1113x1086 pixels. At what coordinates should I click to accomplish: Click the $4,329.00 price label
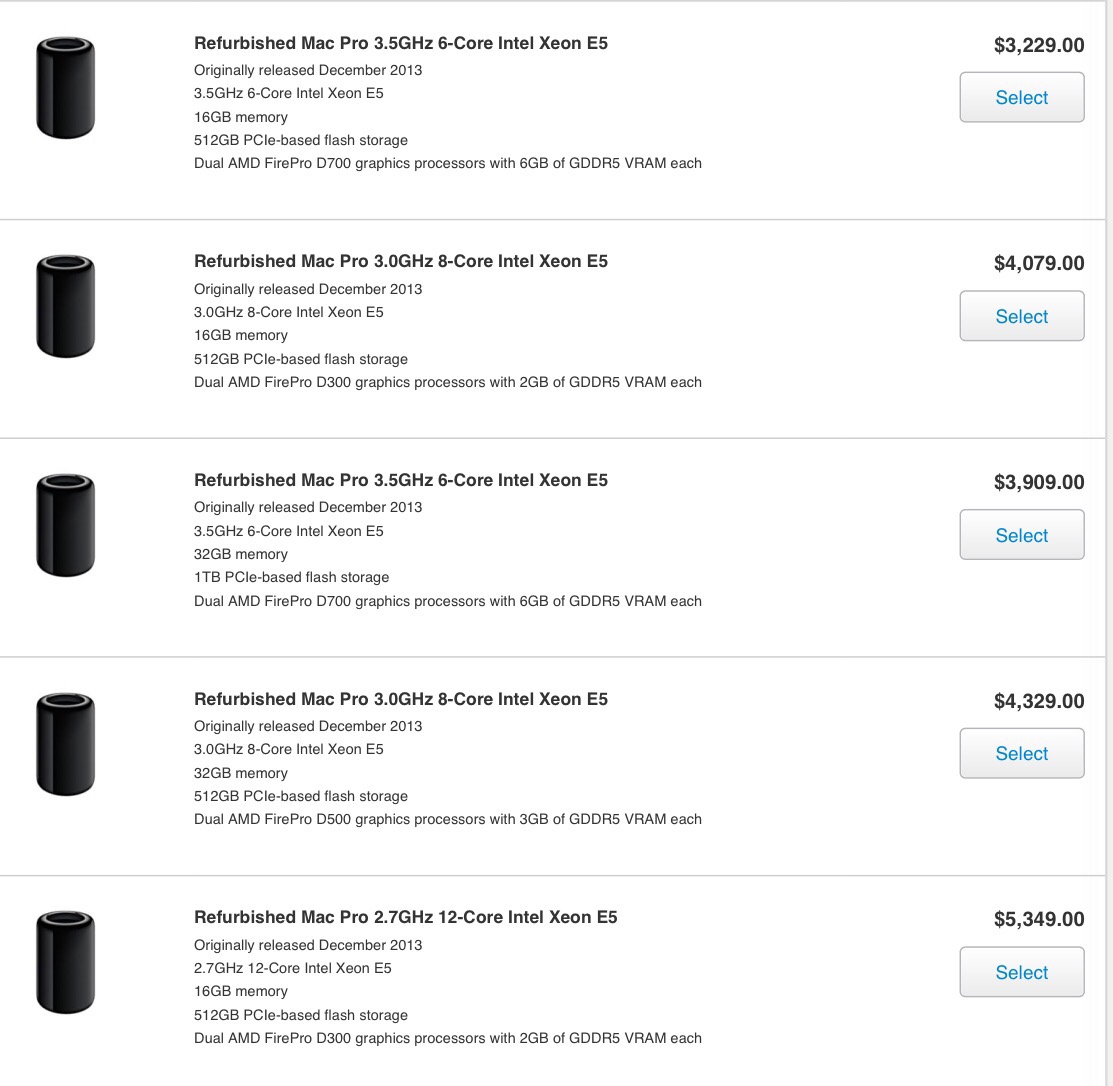(1039, 701)
